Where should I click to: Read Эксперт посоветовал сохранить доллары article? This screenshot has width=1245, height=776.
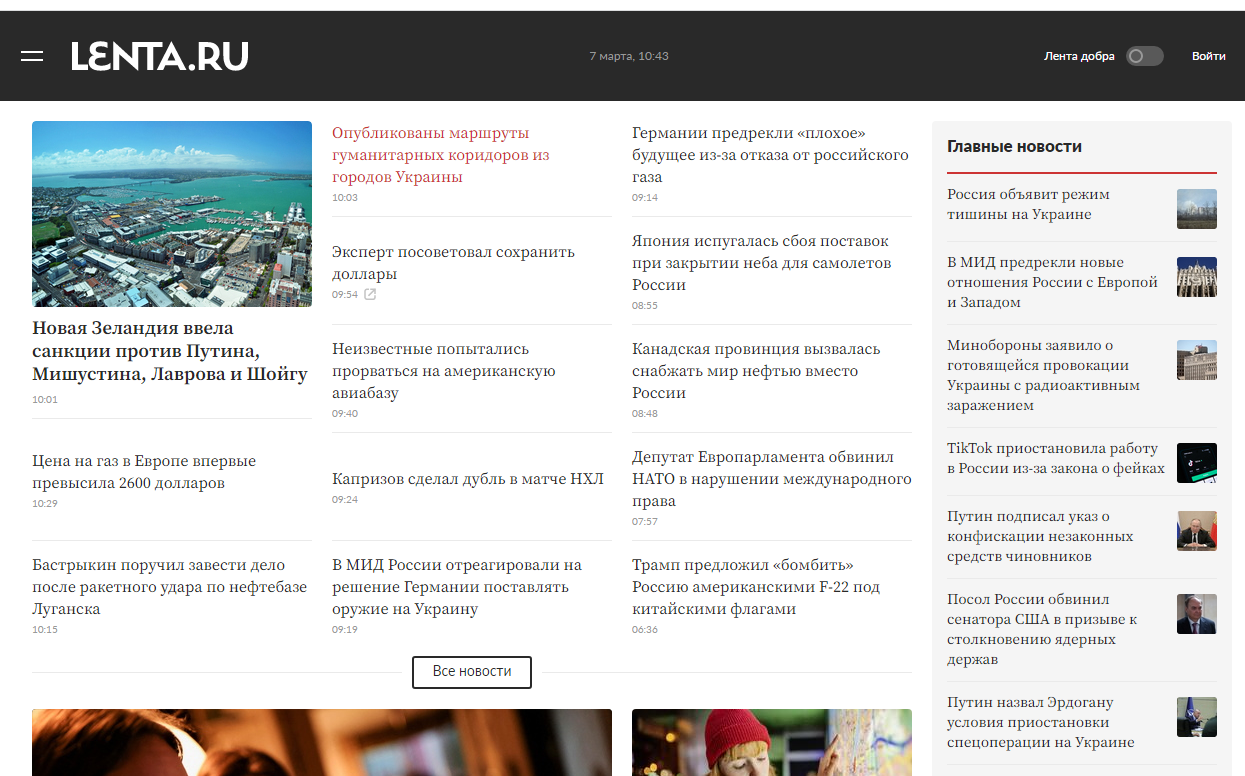[453, 262]
